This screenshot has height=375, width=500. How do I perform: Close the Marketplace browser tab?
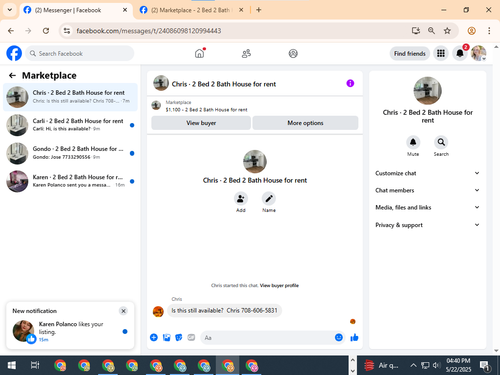click(x=241, y=10)
